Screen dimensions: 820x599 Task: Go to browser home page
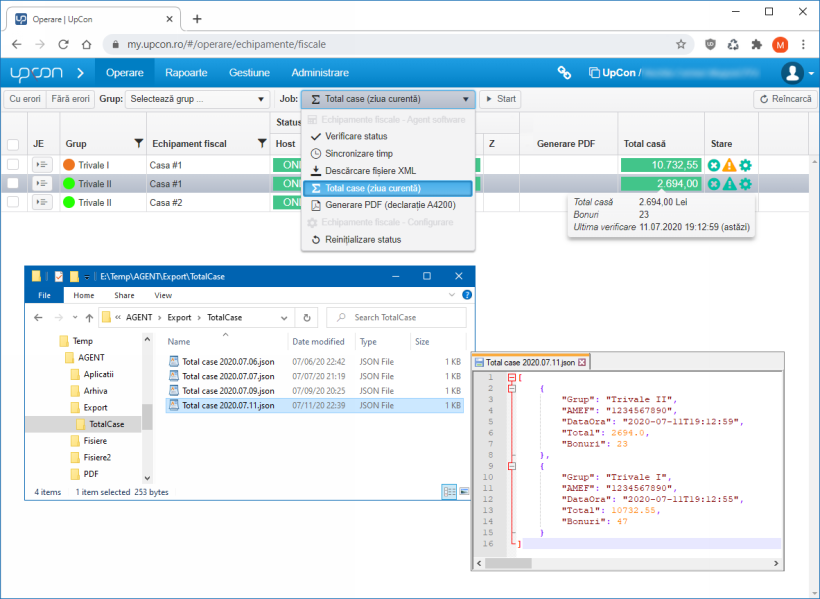pos(86,44)
